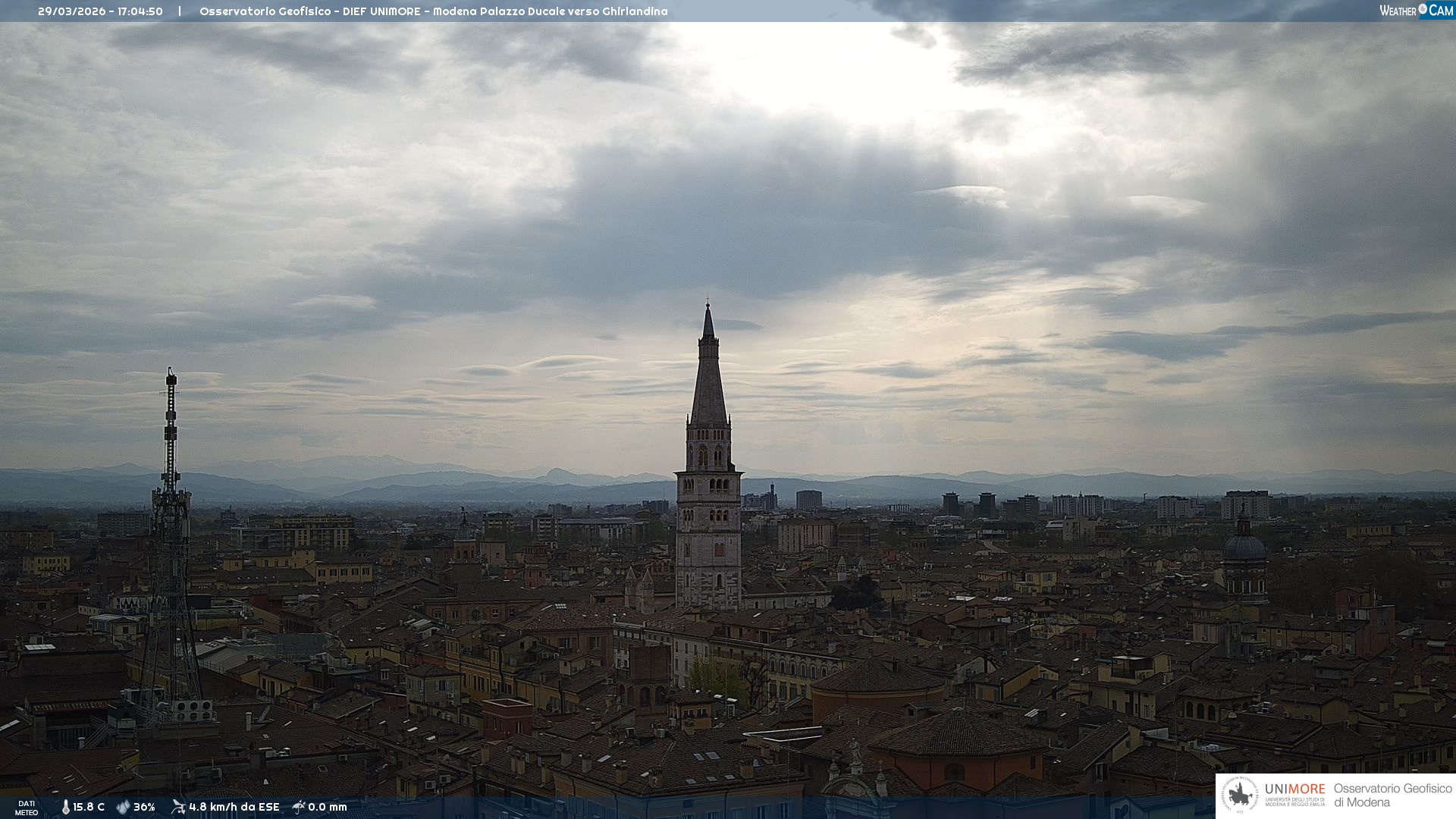Click the WeatherCam logo
Viewport: 1456px width, 819px height.
1416,11
